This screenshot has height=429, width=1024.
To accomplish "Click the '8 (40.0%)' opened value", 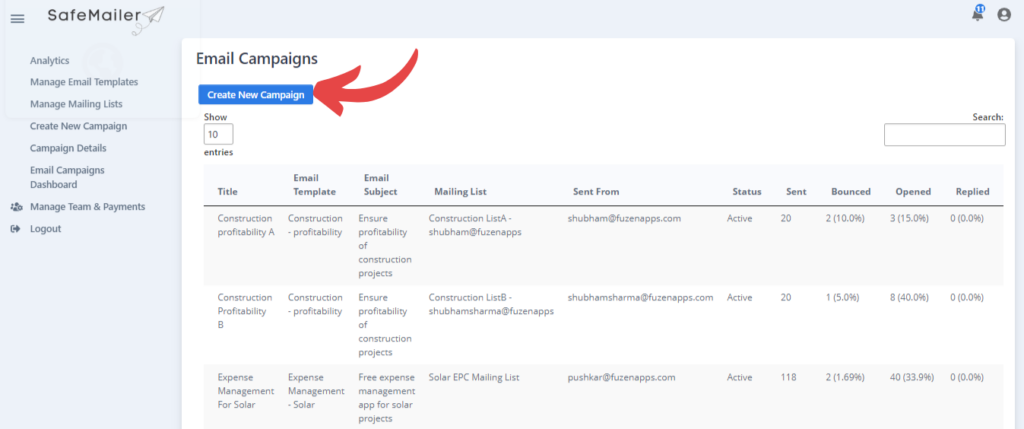I will pos(909,298).
